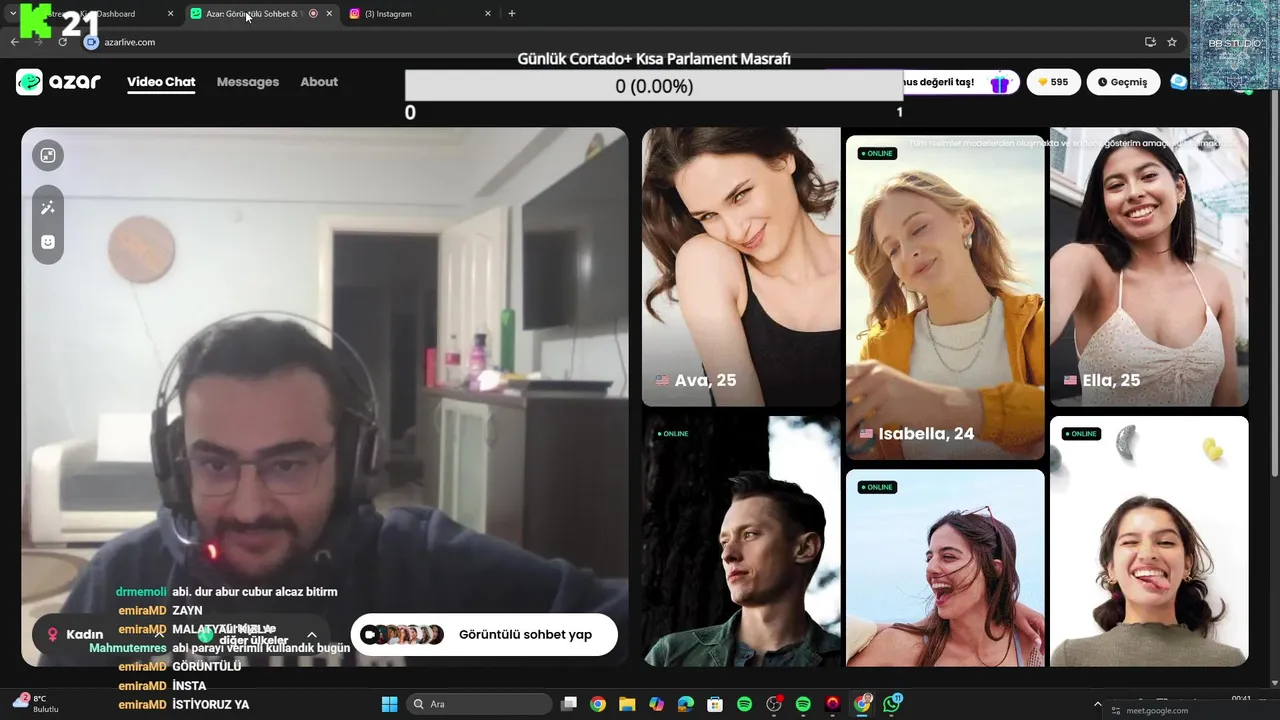Image resolution: width=1280 pixels, height=720 pixels.
Task: Open Microsoft Store from the taskbar
Action: click(715, 704)
